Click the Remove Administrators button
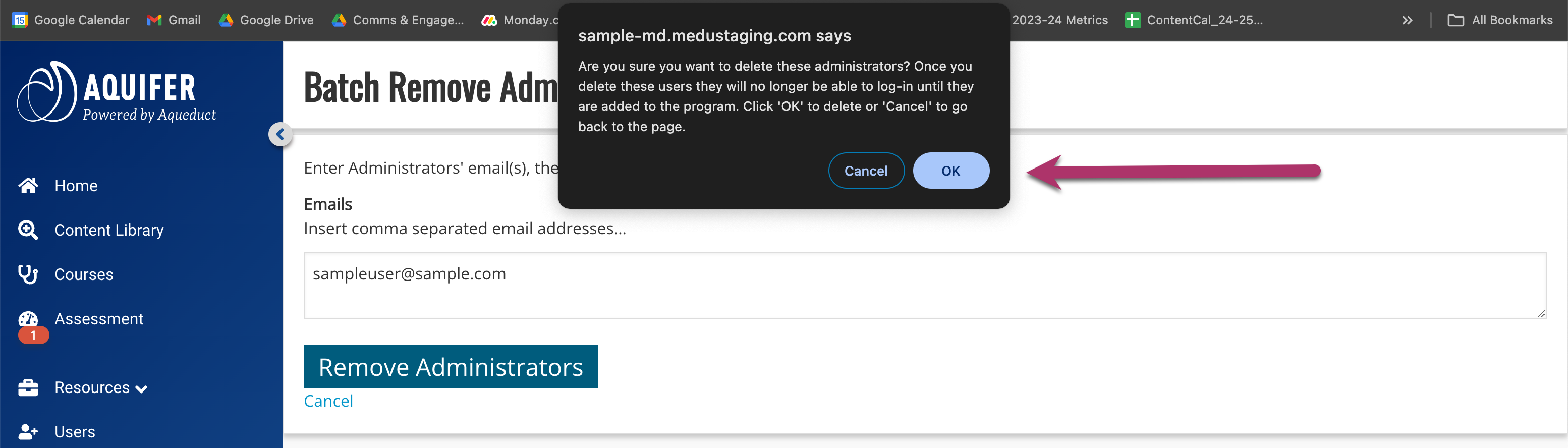The width and height of the screenshot is (1568, 448). 451,367
